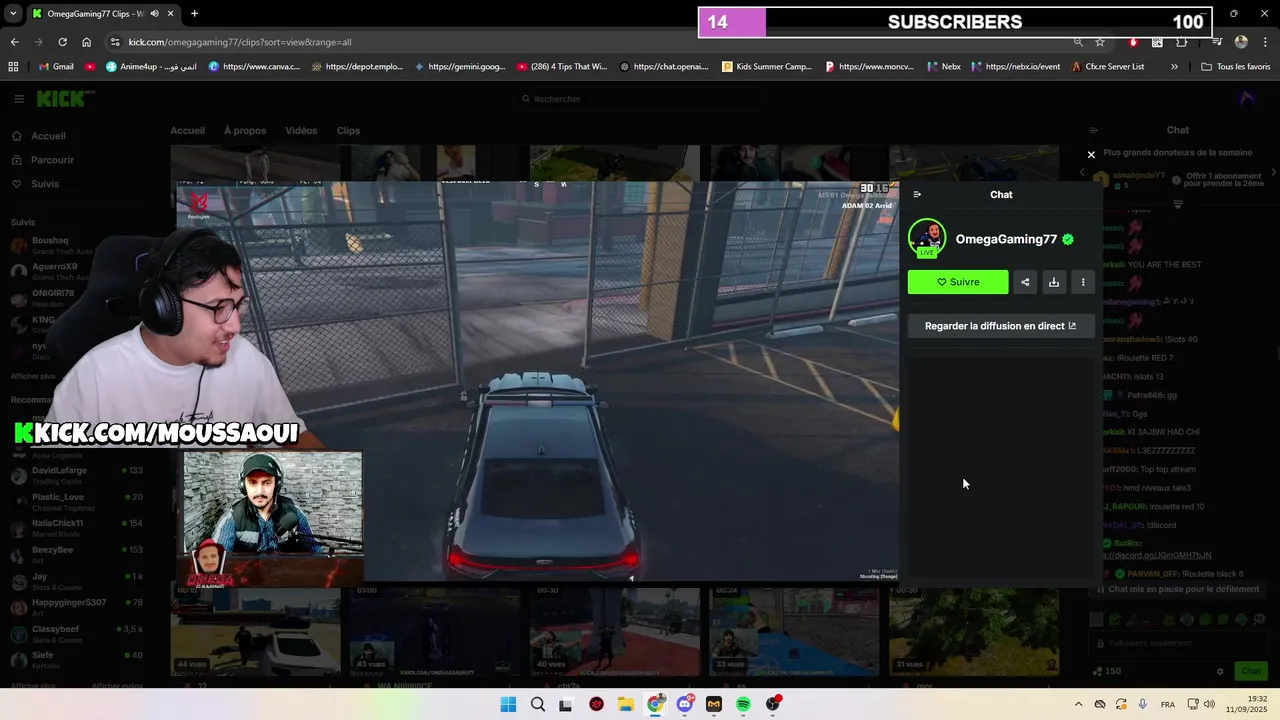1280x720 pixels.
Task: Switch to Vidéos tab
Action: (x=301, y=131)
